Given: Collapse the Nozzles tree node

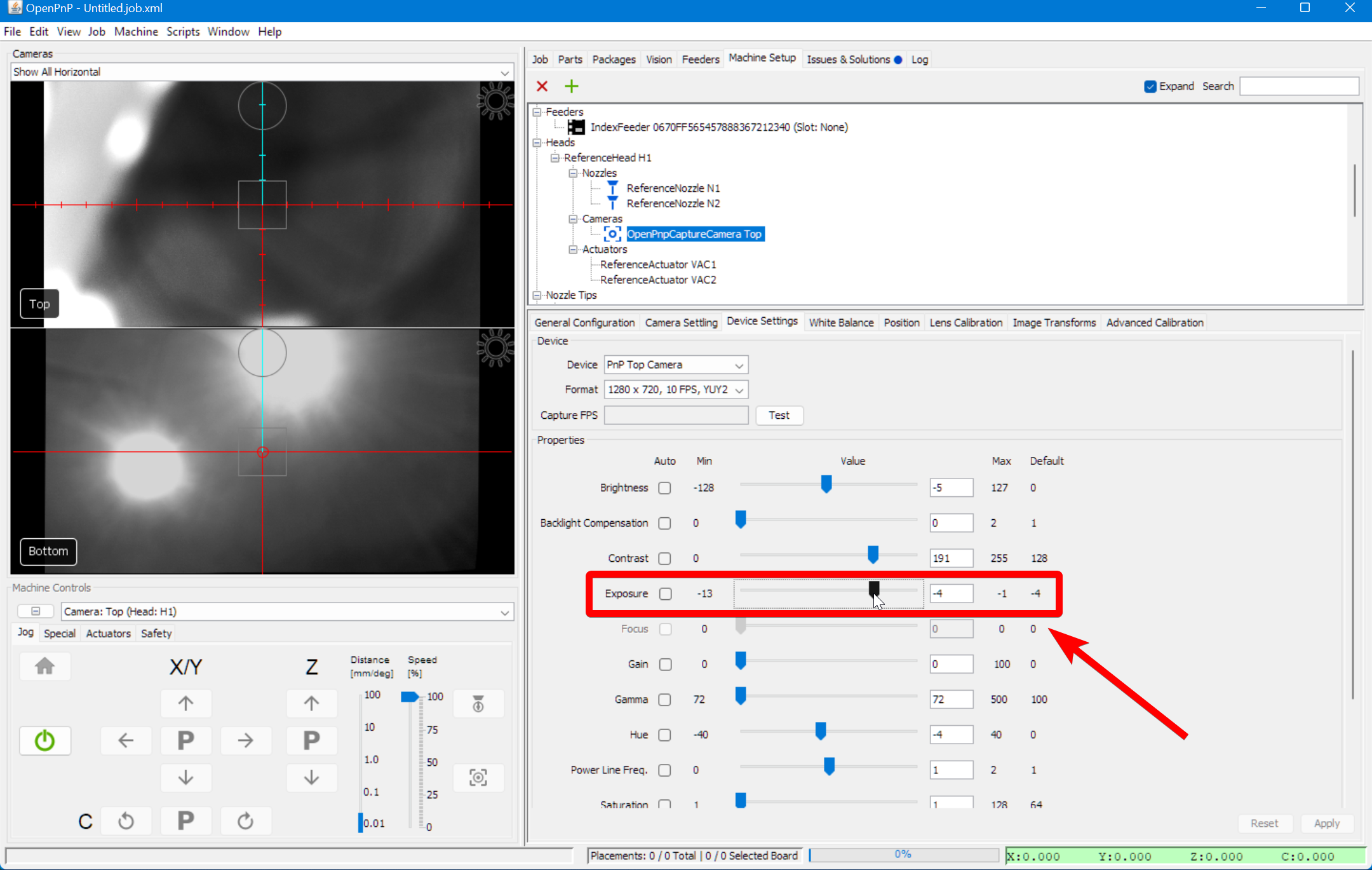Looking at the screenshot, I should pyautogui.click(x=573, y=173).
